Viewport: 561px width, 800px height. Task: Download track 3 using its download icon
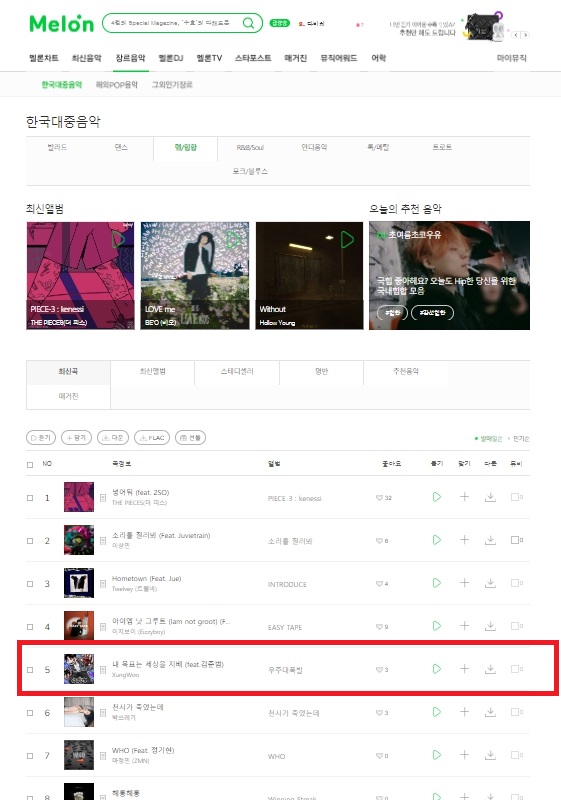coord(490,583)
